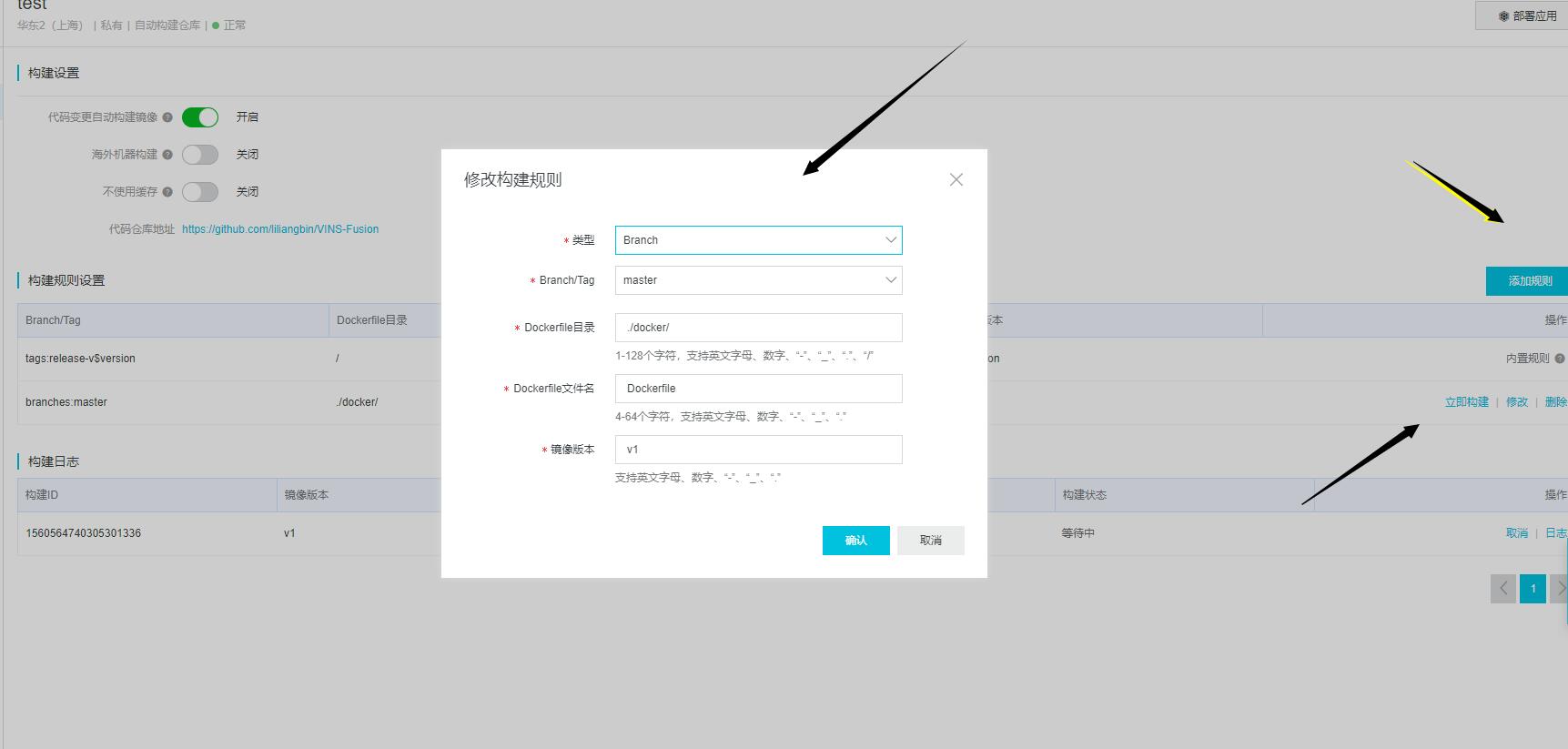The width and height of the screenshot is (1568, 749).
Task: Toggle 代码变更自动构建镜像 switch
Action: point(200,117)
